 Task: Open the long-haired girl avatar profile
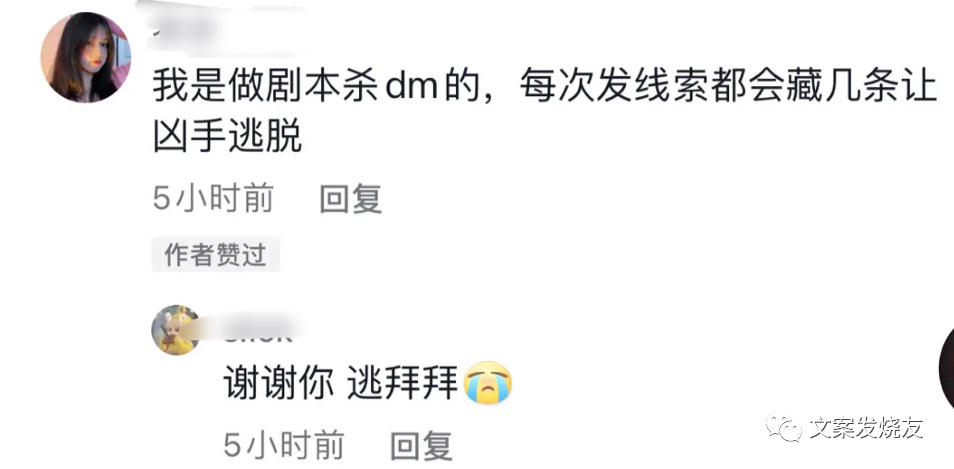click(x=85, y=57)
